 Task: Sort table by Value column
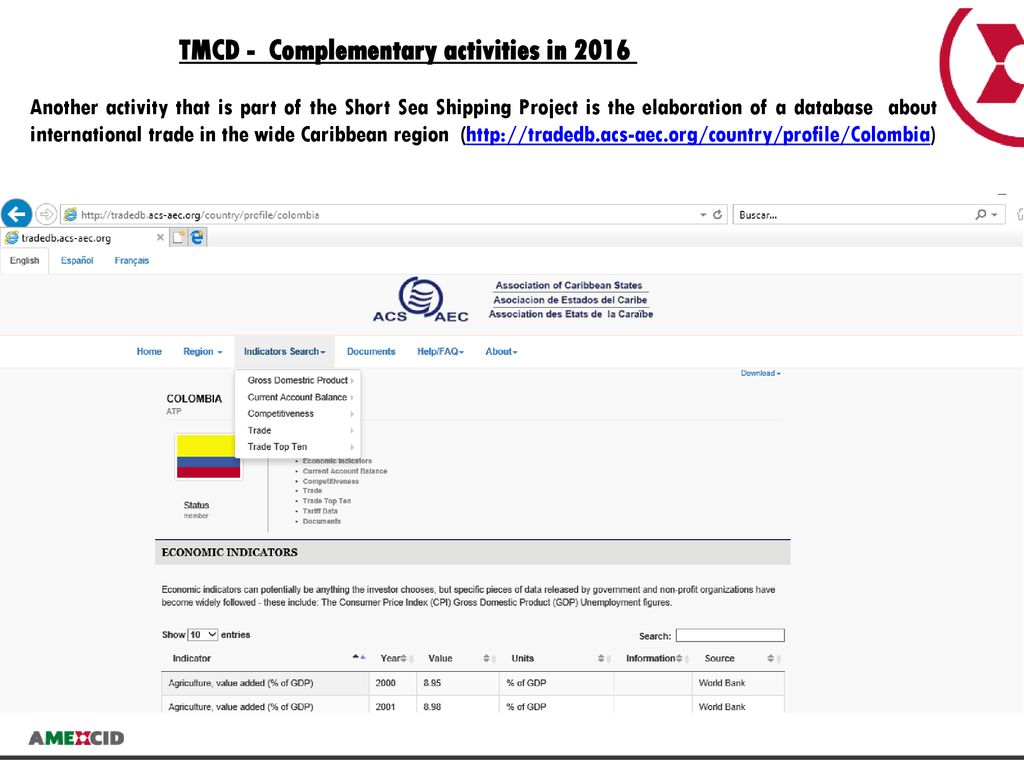tap(457, 658)
